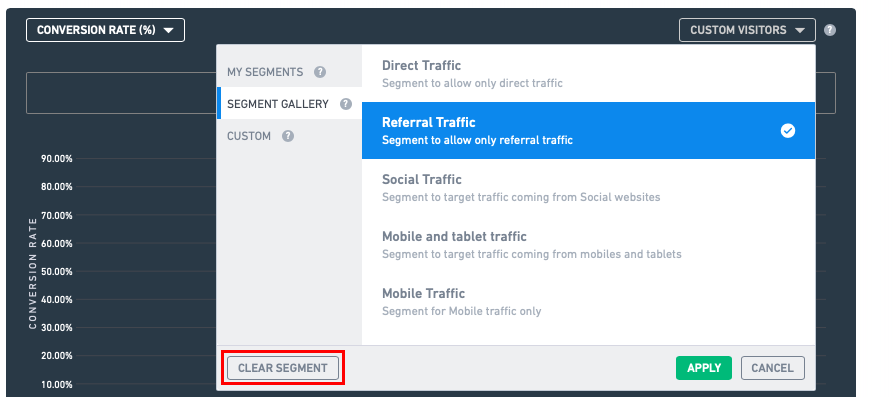Image resolution: width=895 pixels, height=397 pixels.
Task: Click help icon beside My Segments
Action: [320, 72]
